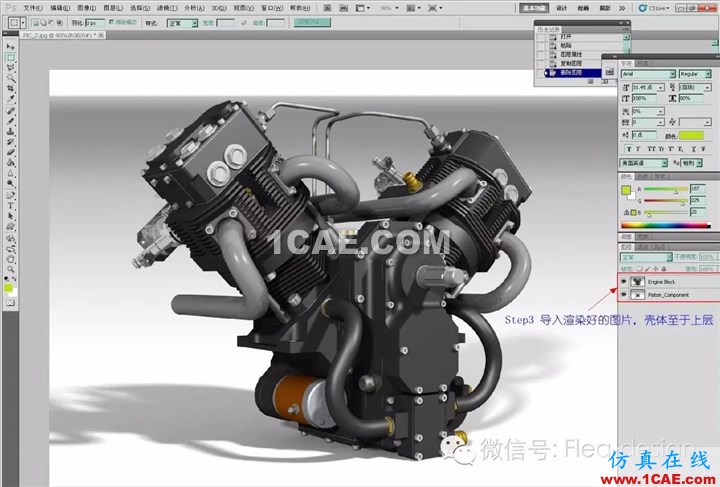
Task: Click the Refine Edge button in options bar
Action: (312, 22)
